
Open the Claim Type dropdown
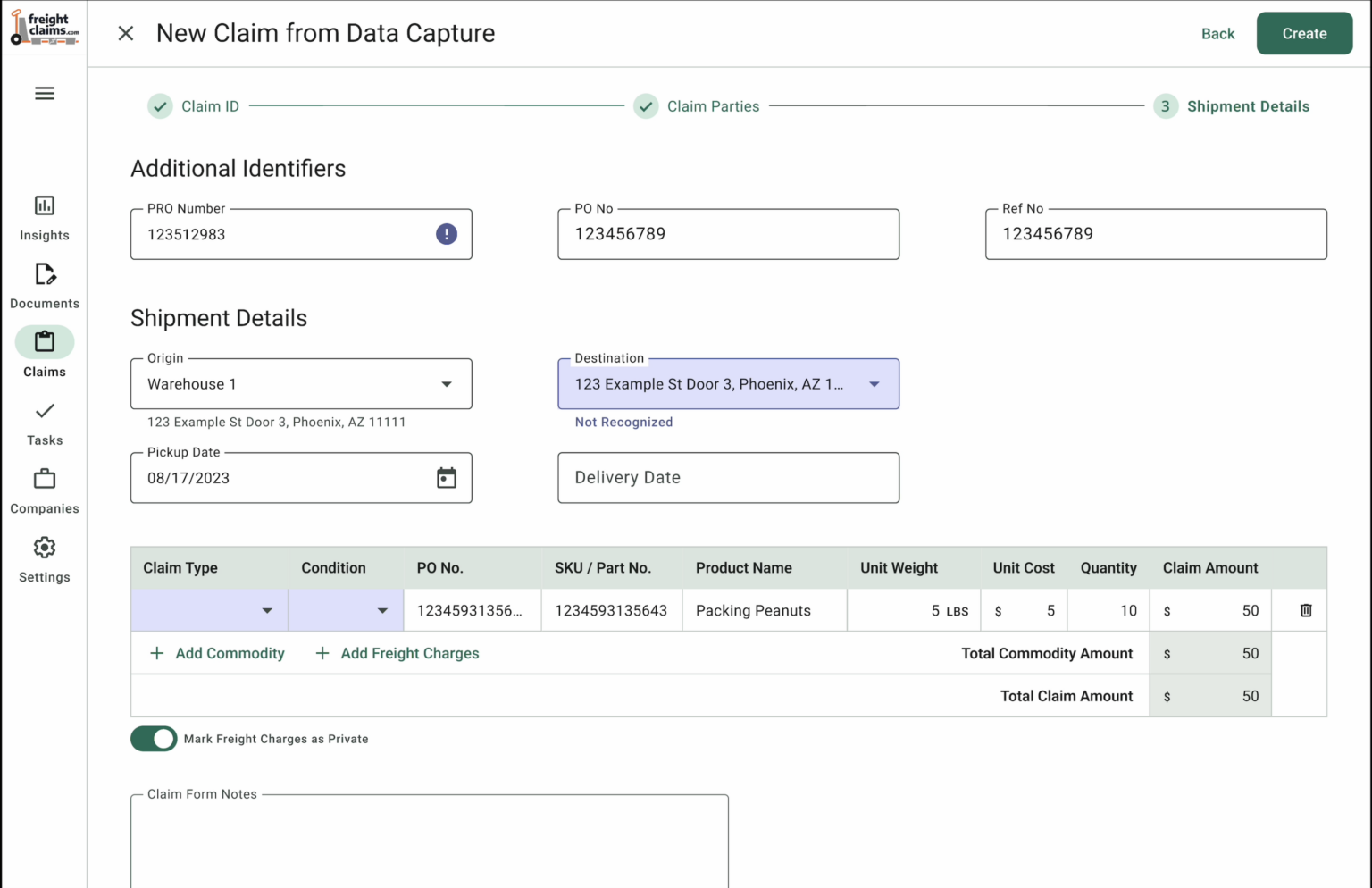point(266,611)
